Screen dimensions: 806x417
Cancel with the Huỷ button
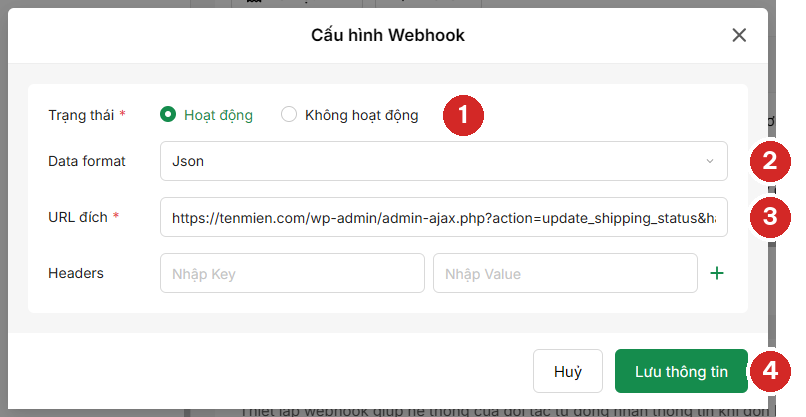[567, 371]
